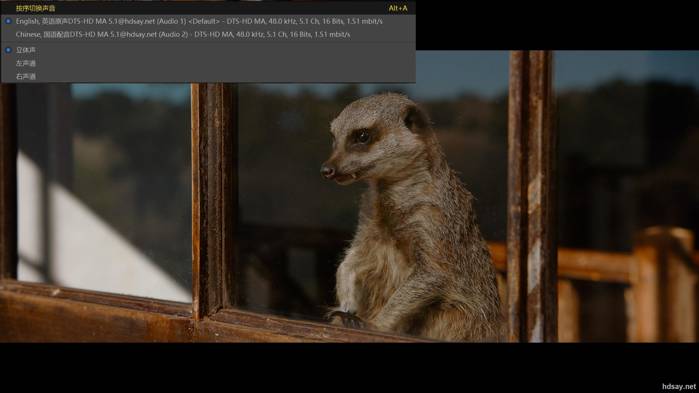The width and height of the screenshot is (699, 393).
Task: Click the Alt+A shortcut label
Action: pyautogui.click(x=398, y=8)
